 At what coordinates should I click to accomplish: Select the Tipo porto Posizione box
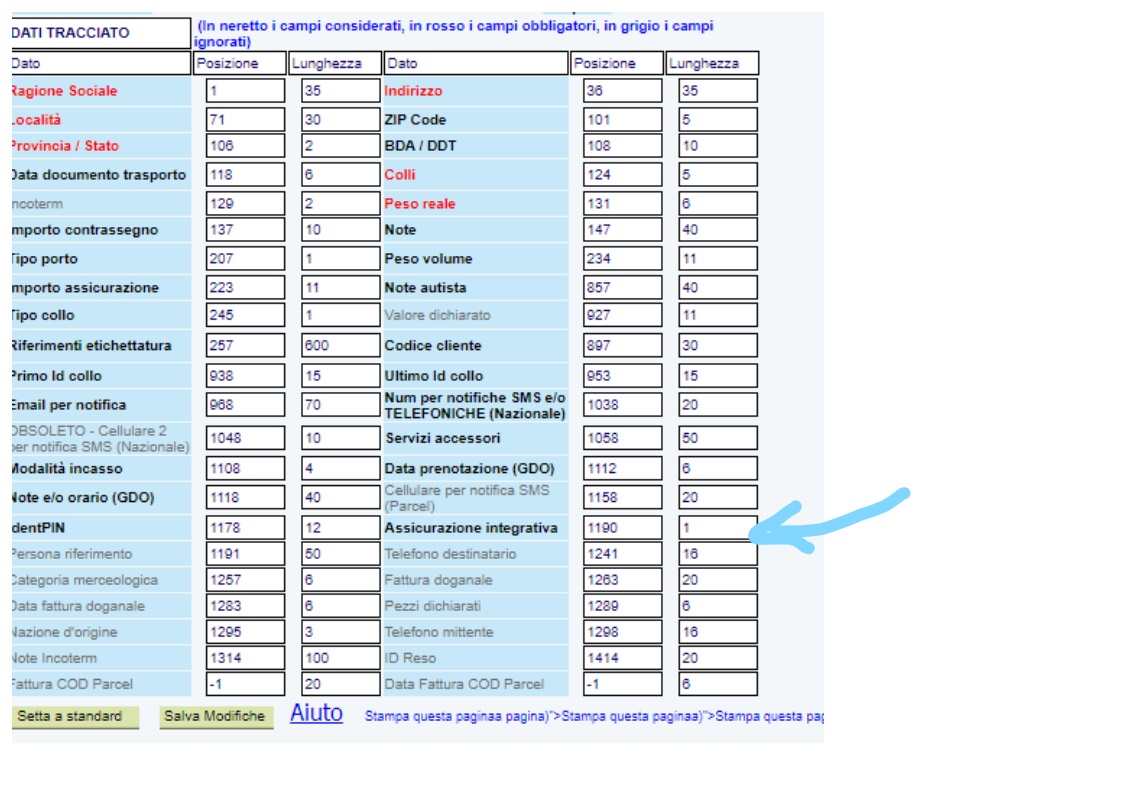245,259
